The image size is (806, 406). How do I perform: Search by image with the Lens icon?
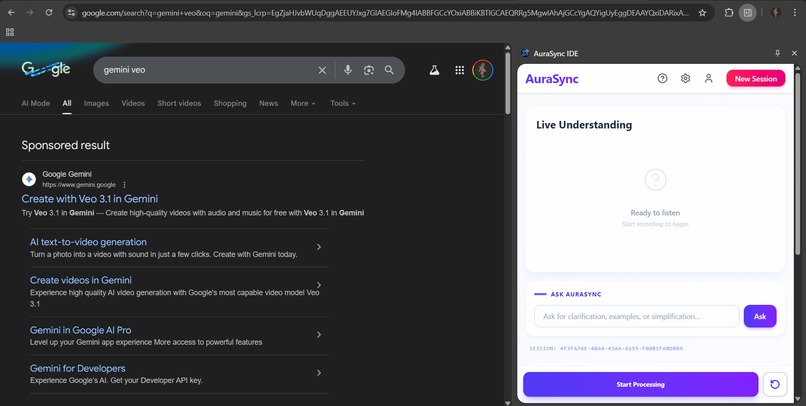pos(369,70)
